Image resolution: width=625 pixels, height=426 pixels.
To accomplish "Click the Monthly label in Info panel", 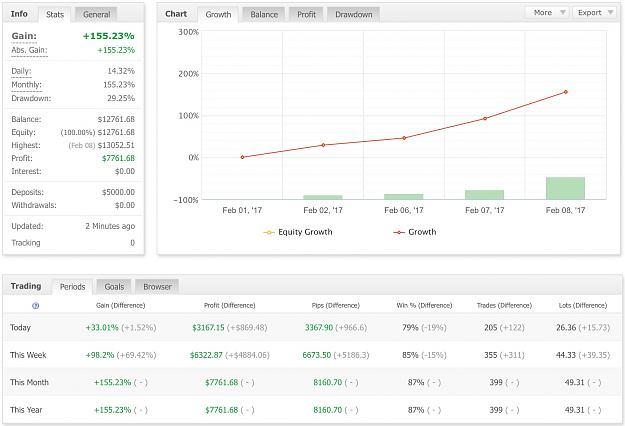I will [x=26, y=85].
